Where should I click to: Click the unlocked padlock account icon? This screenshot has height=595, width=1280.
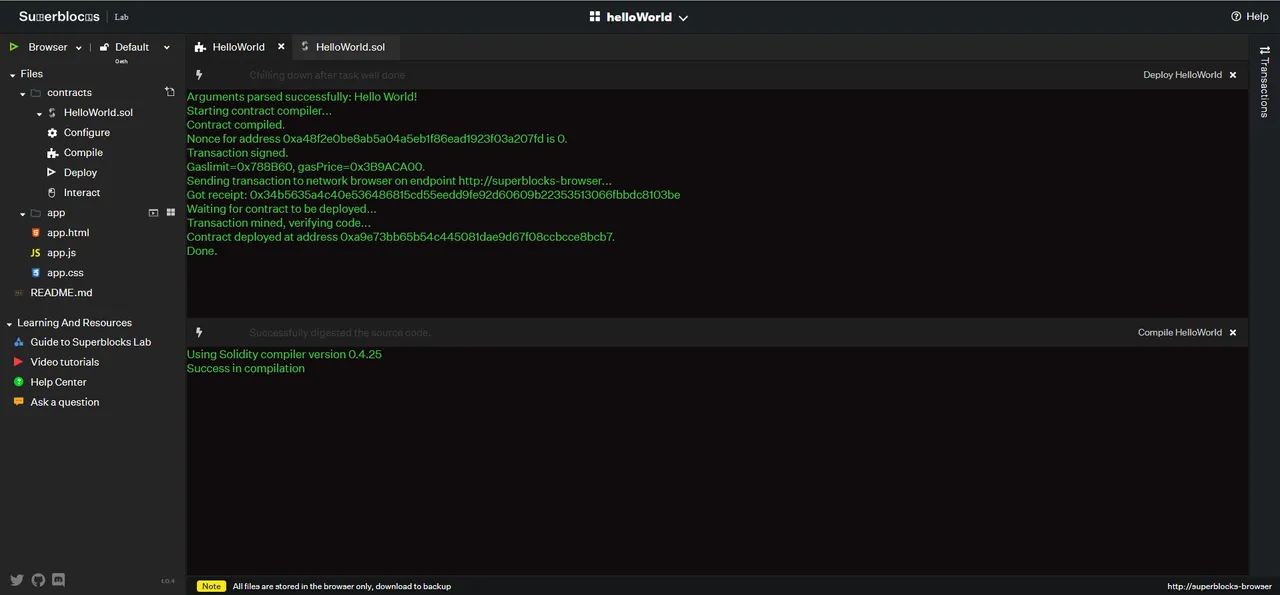(104, 47)
